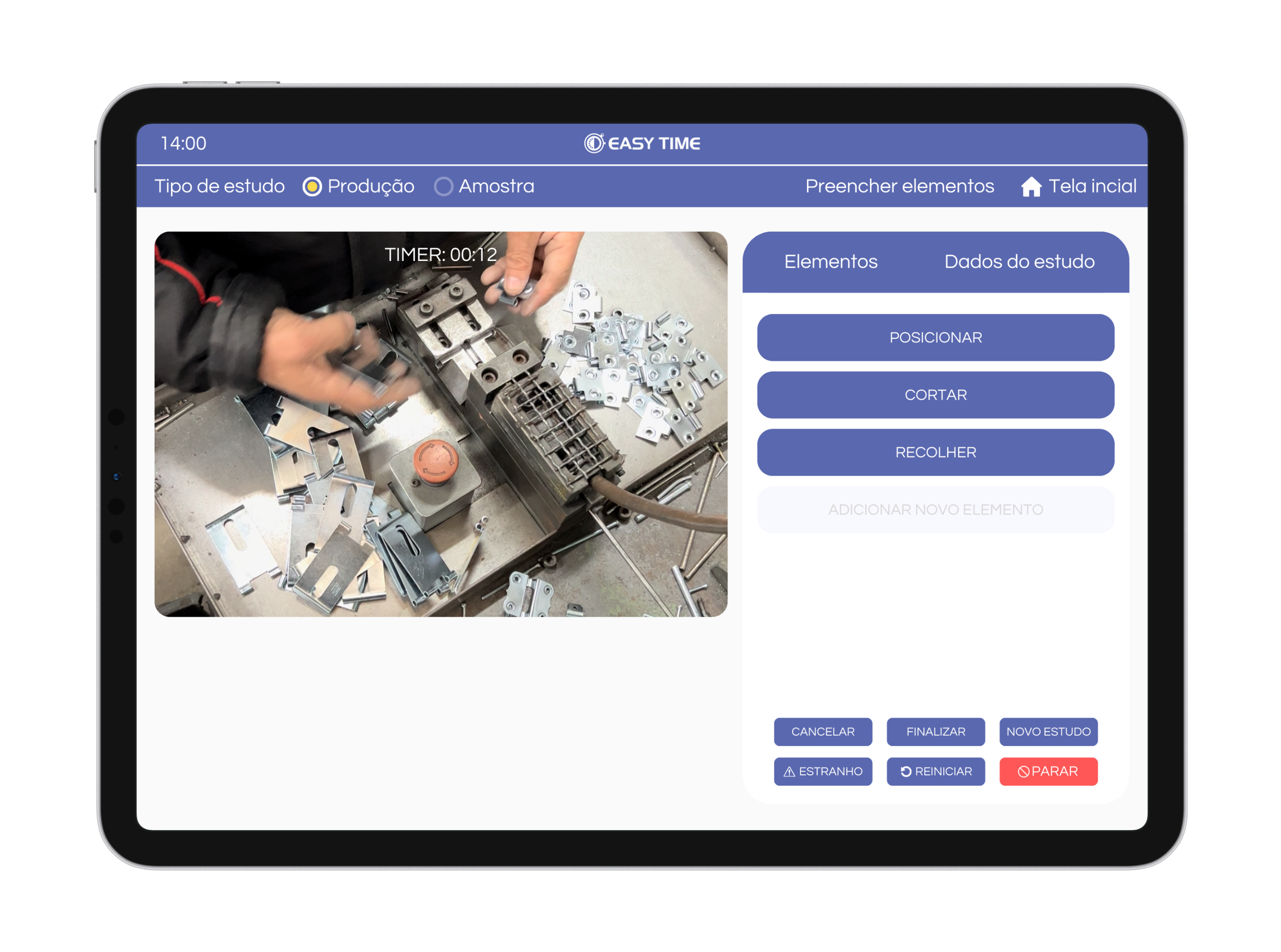Start a NOVO ESTUDO
This screenshot has height=952, width=1281.
[x=1048, y=731]
